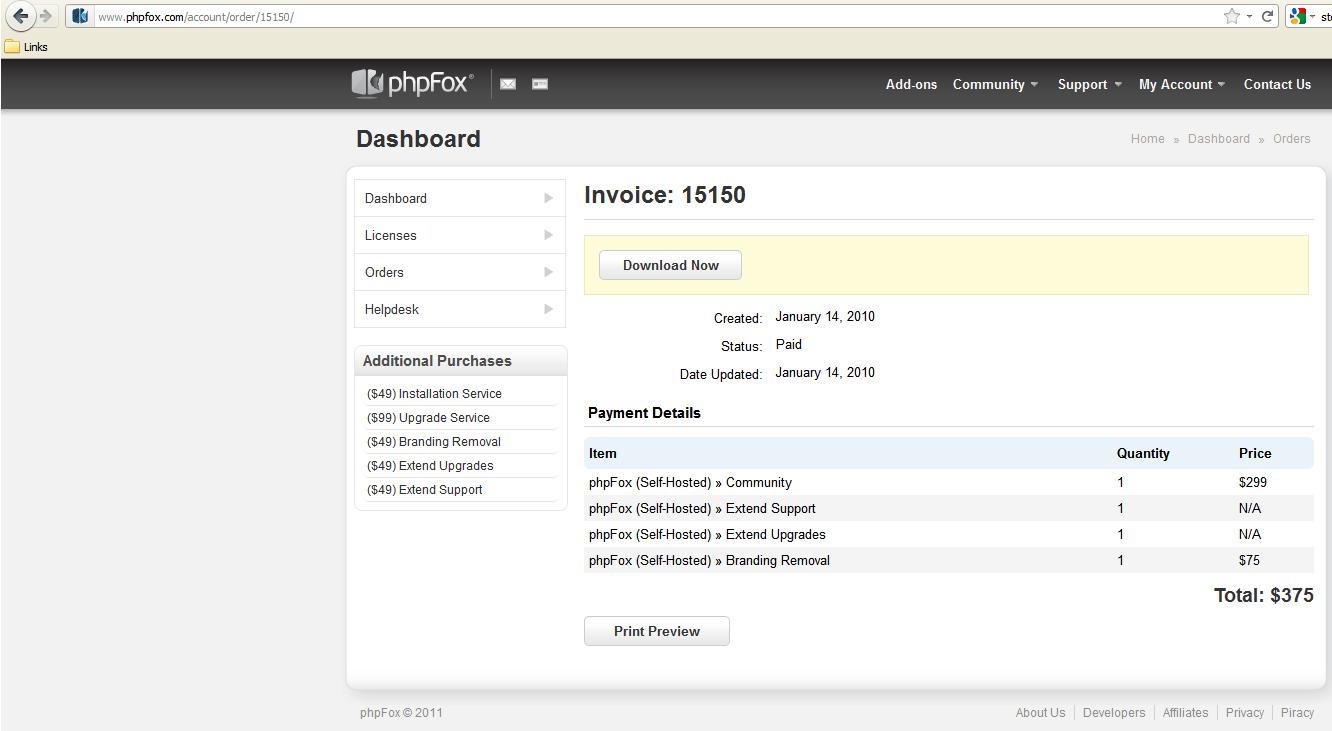Click the browser forward arrow button
The image size is (1332, 731).
click(45, 16)
